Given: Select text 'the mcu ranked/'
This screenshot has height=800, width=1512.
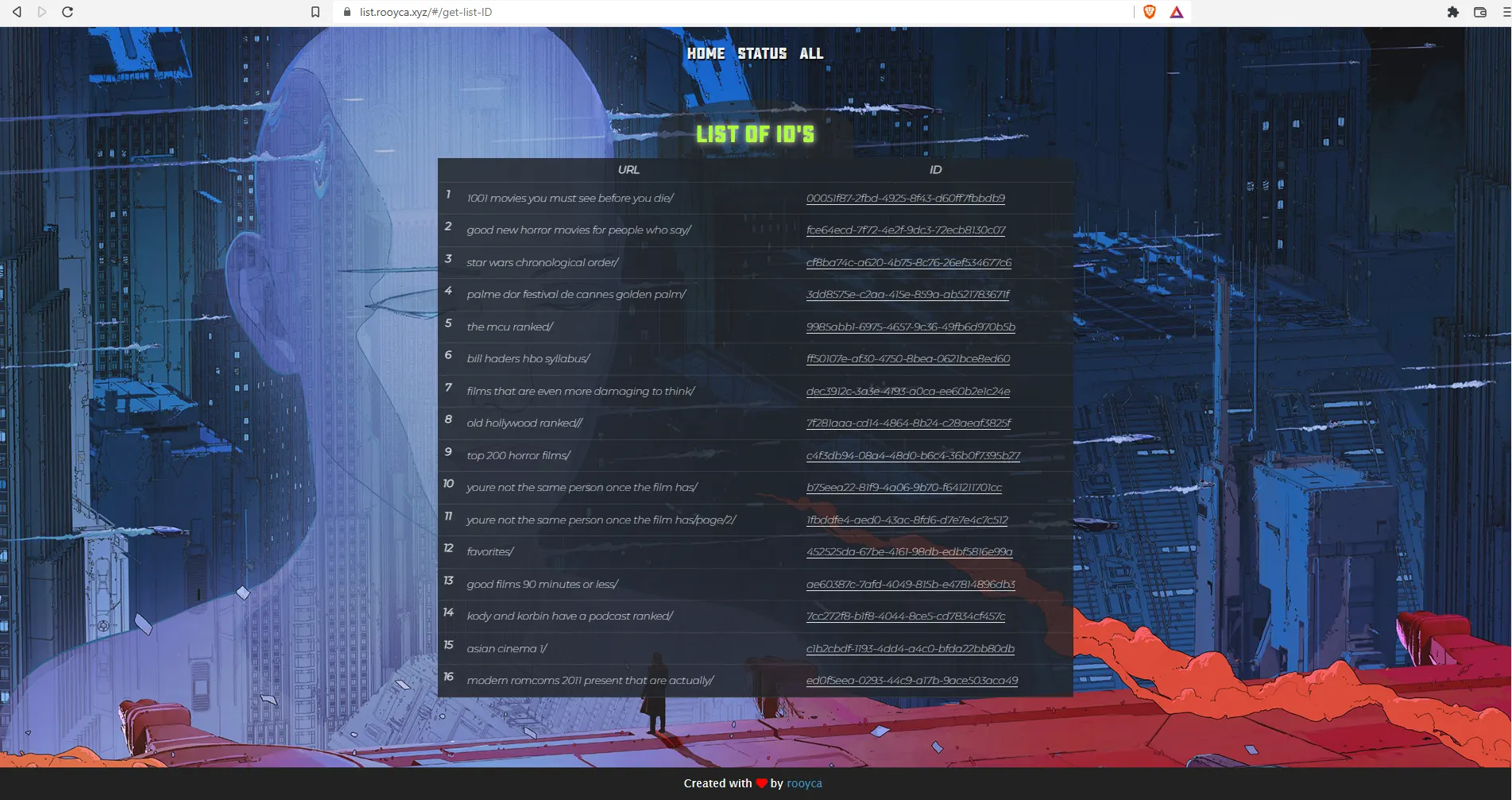Looking at the screenshot, I should click(509, 327).
